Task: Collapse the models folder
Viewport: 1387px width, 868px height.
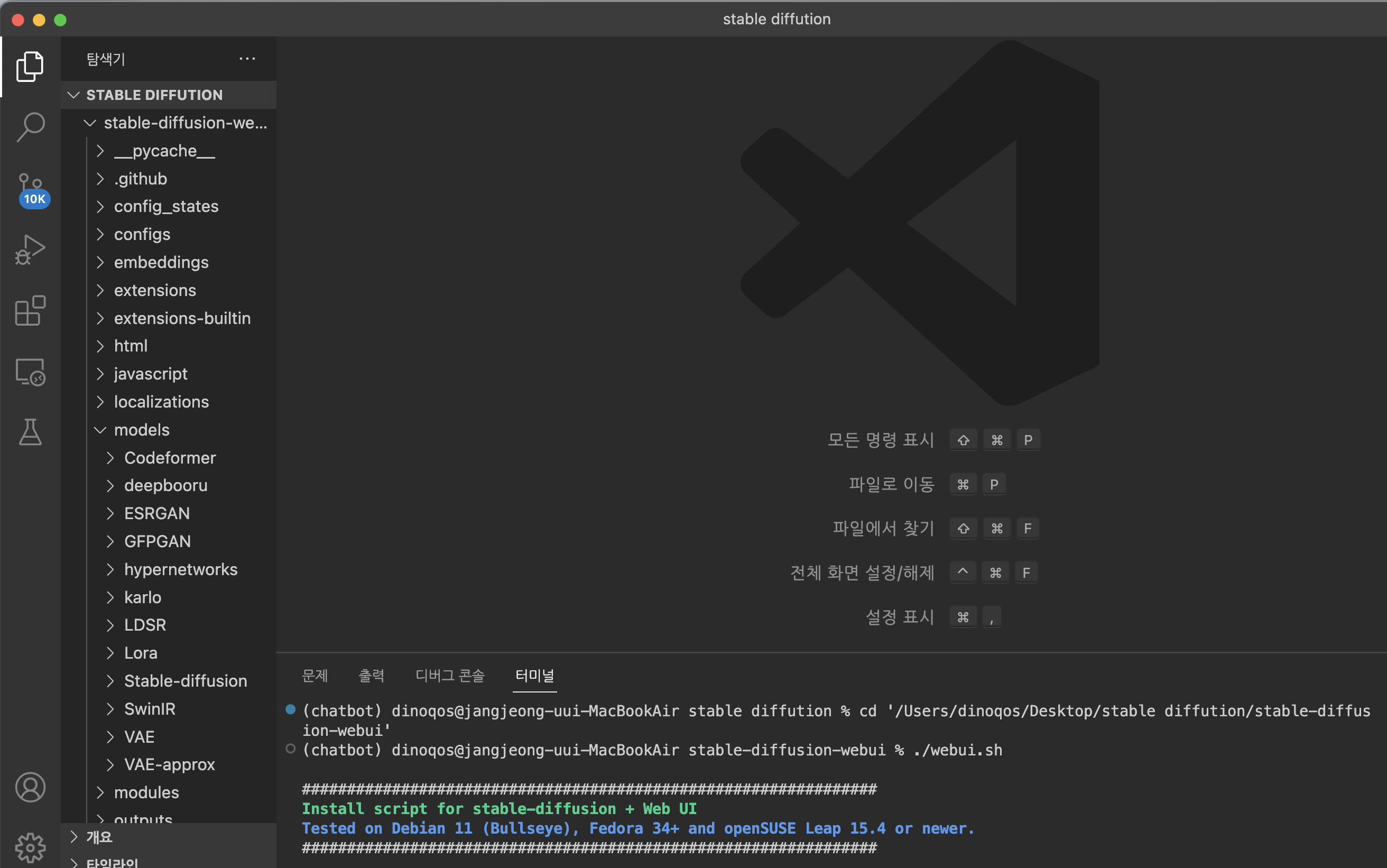Action: click(x=141, y=429)
